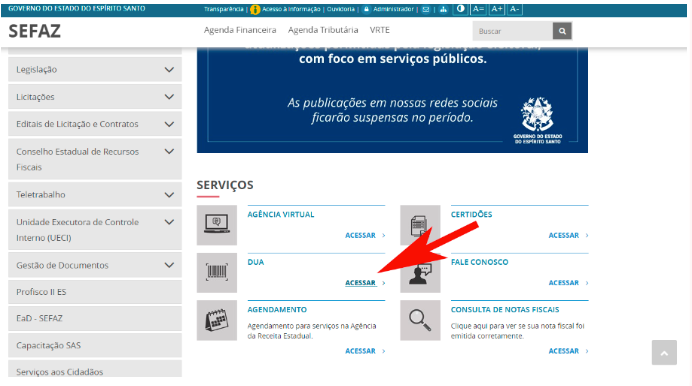Click the Certidões document icon
Screen dimensions: 692x386
click(420, 225)
